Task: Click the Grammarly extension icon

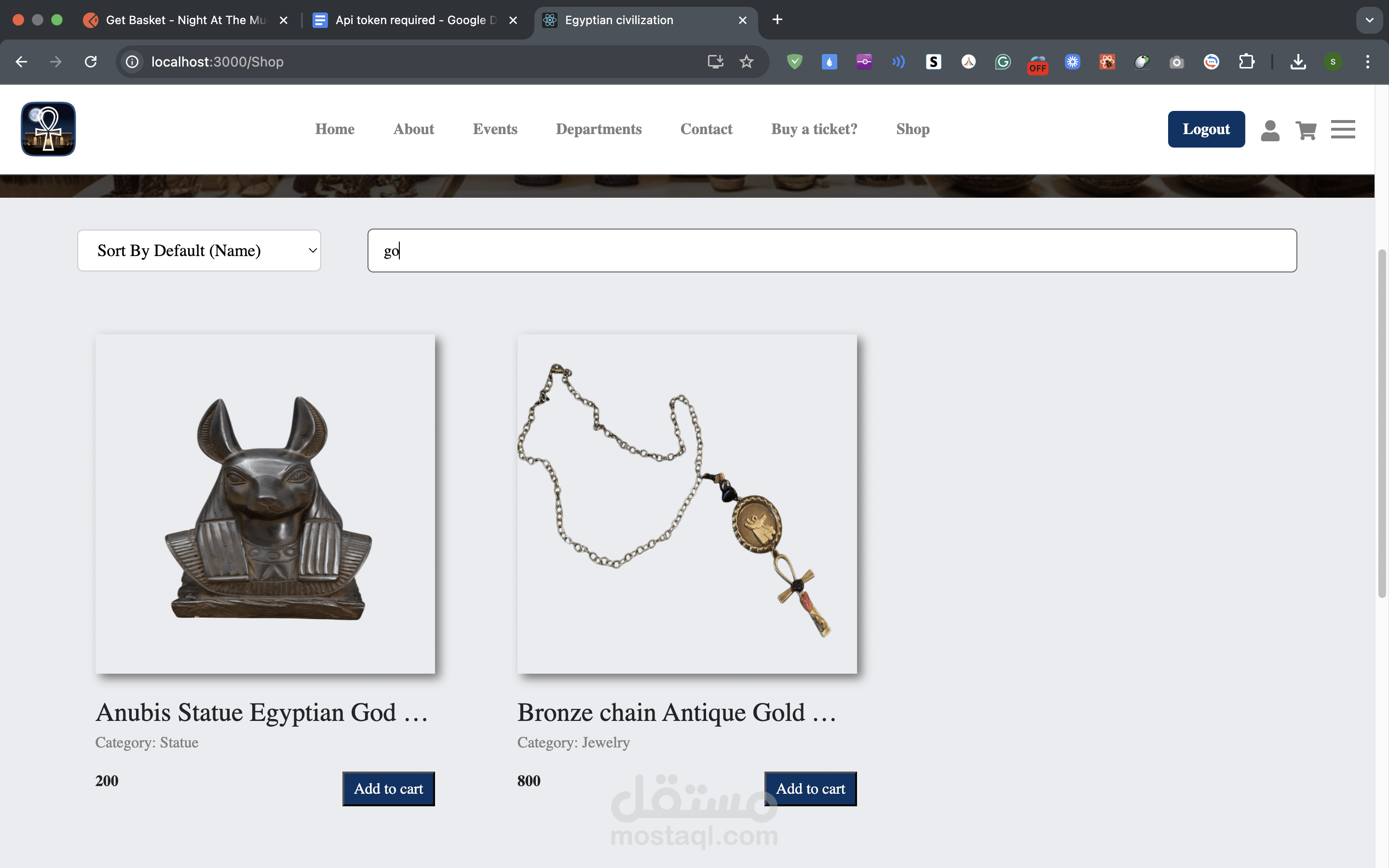Action: point(1003,61)
